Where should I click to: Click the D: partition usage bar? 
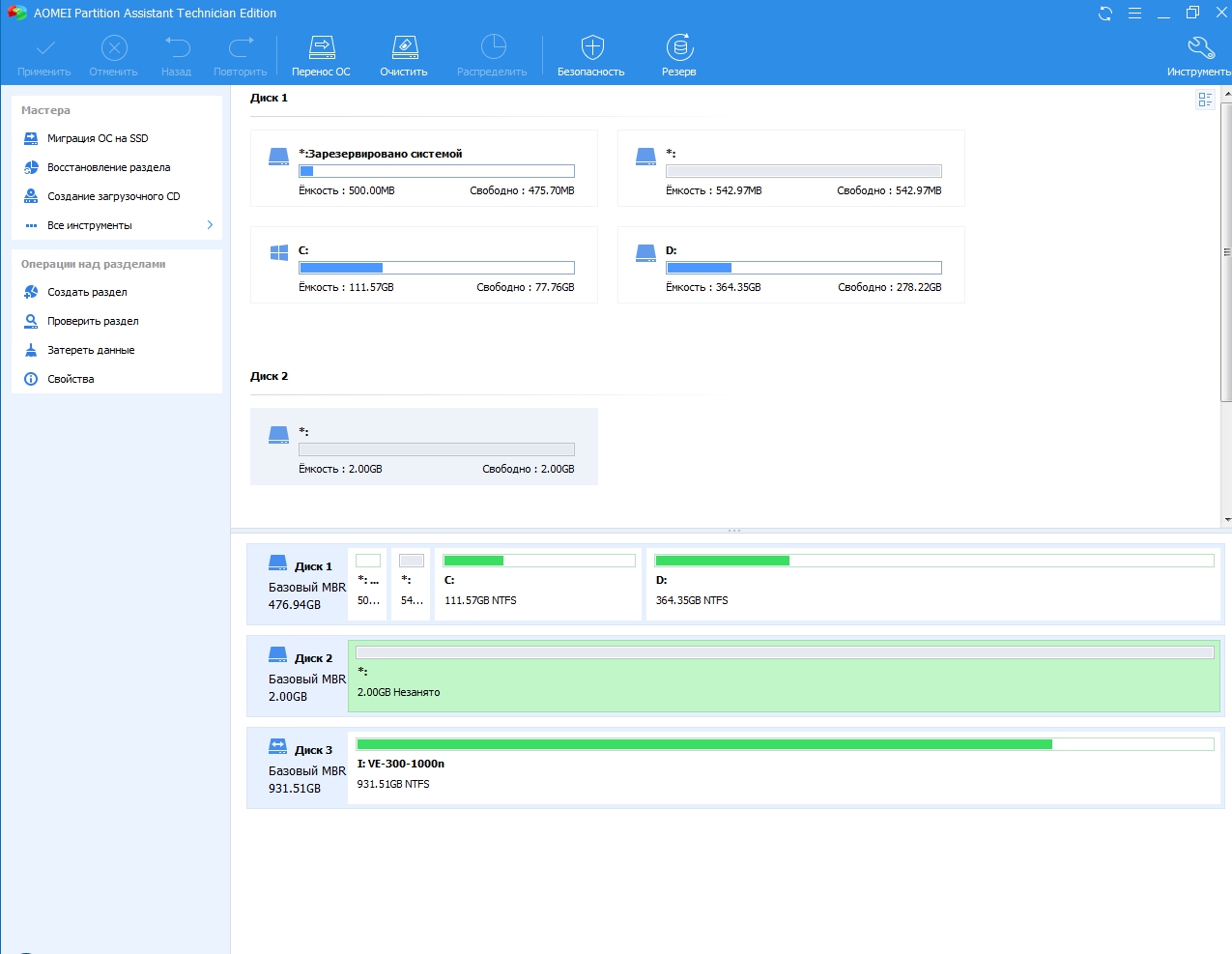click(803, 268)
